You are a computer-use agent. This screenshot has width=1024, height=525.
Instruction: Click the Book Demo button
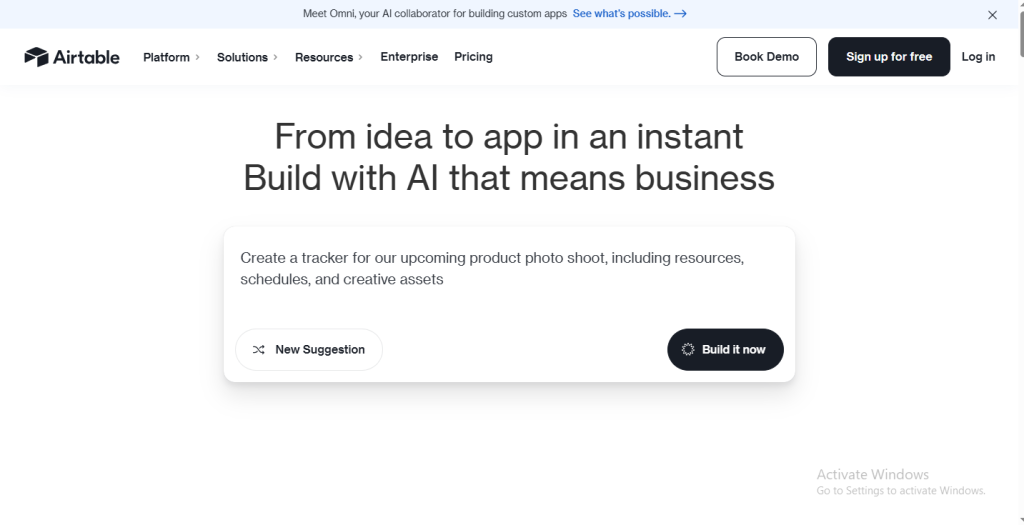pyautogui.click(x=766, y=57)
